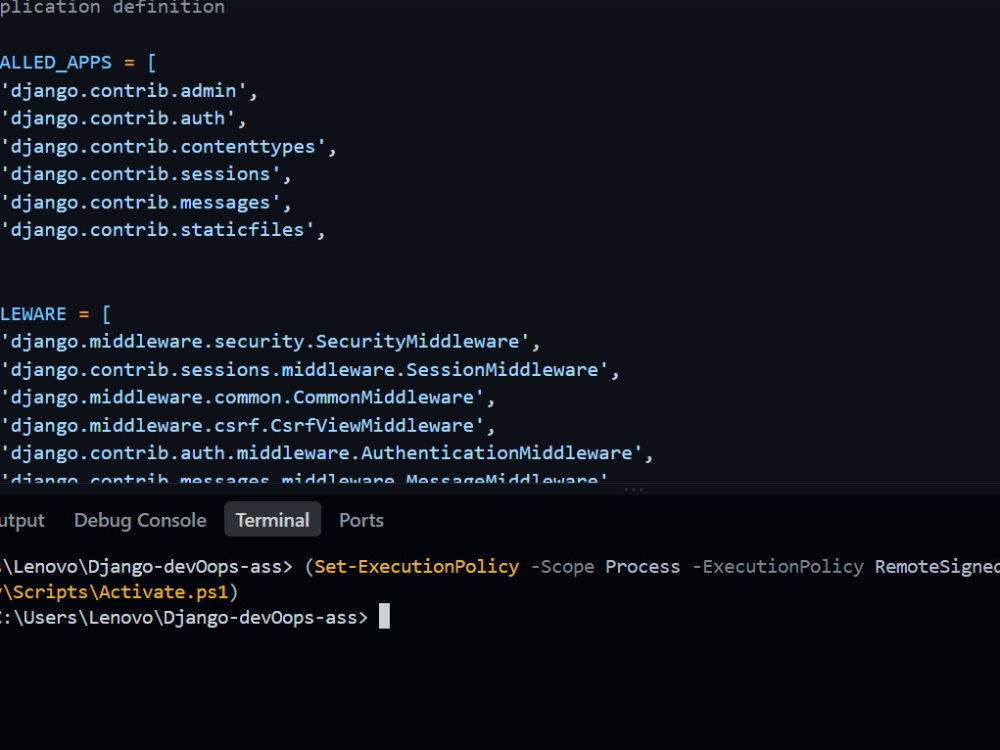Select the Terminal panel tab
Image resolution: width=1000 pixels, height=750 pixels.
pyautogui.click(x=272, y=520)
